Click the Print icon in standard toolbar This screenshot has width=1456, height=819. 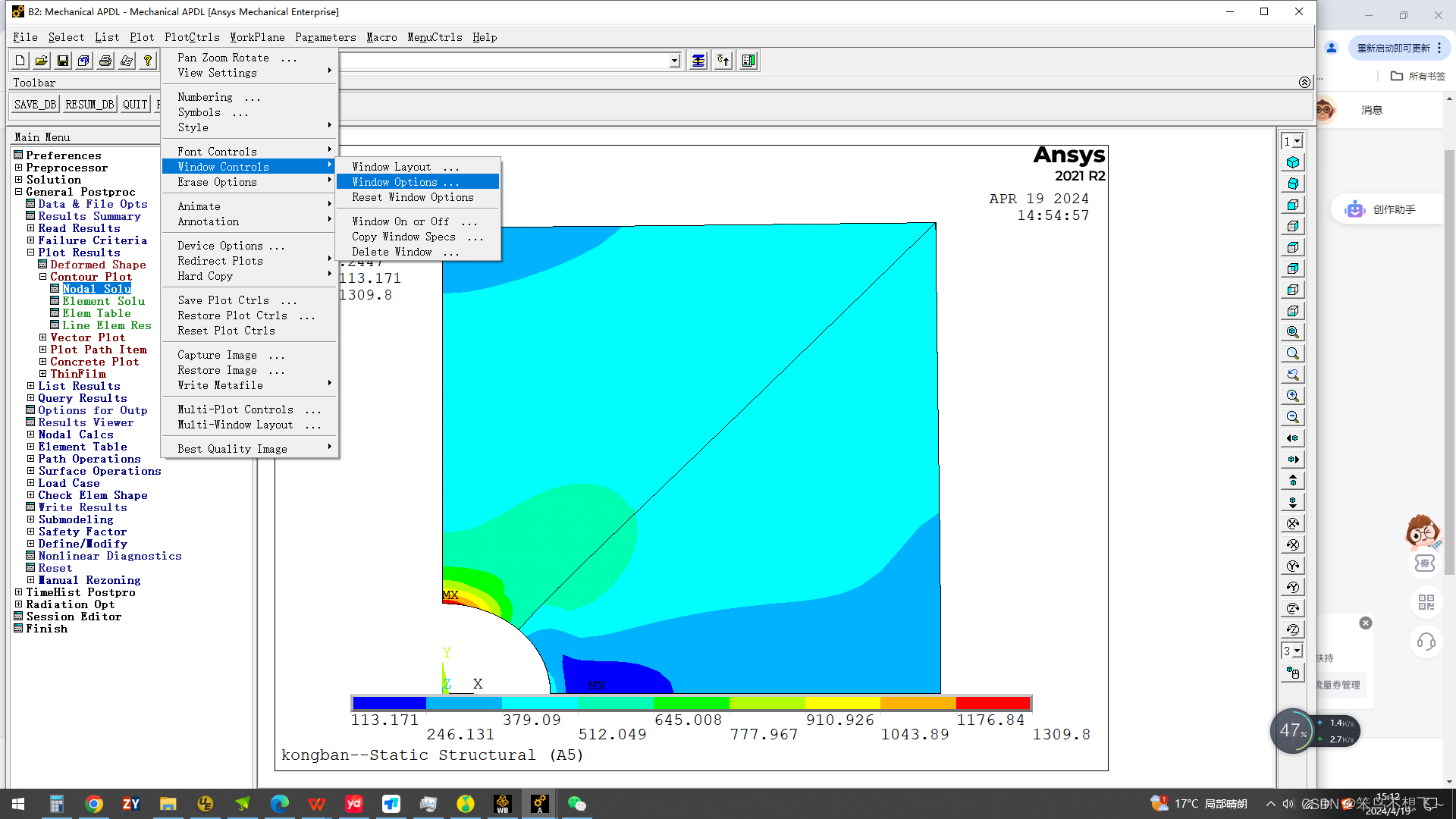105,61
